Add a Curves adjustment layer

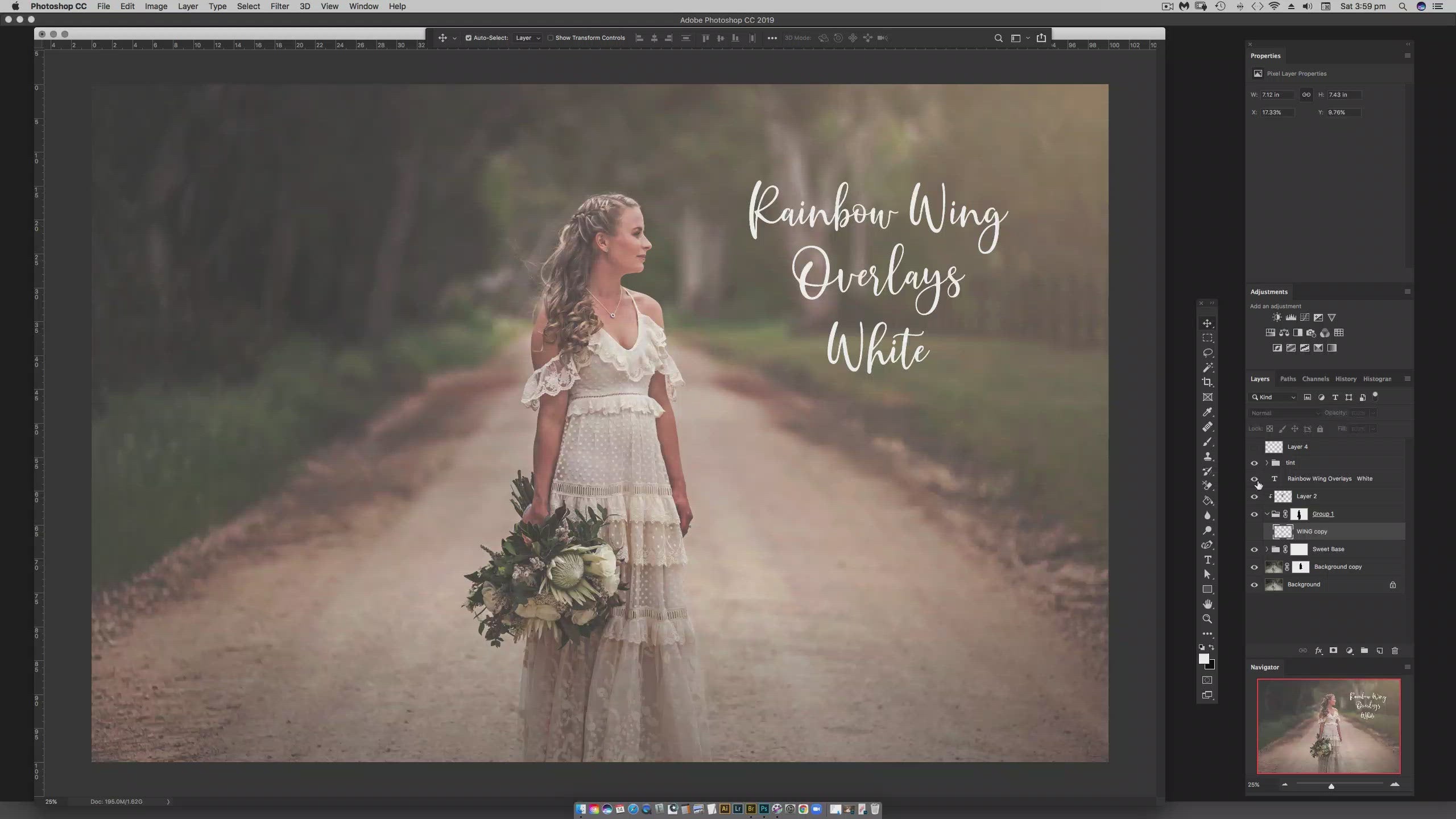coord(1305,317)
